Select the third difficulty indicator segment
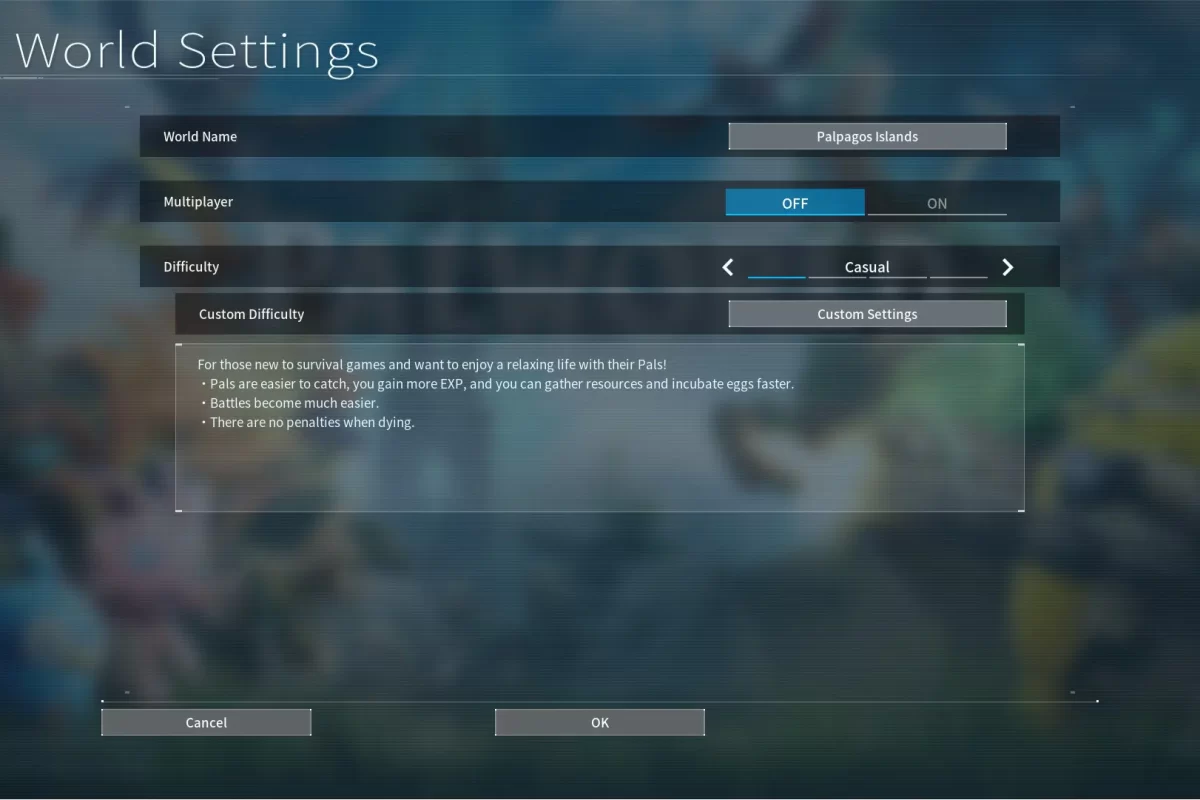 coord(898,276)
